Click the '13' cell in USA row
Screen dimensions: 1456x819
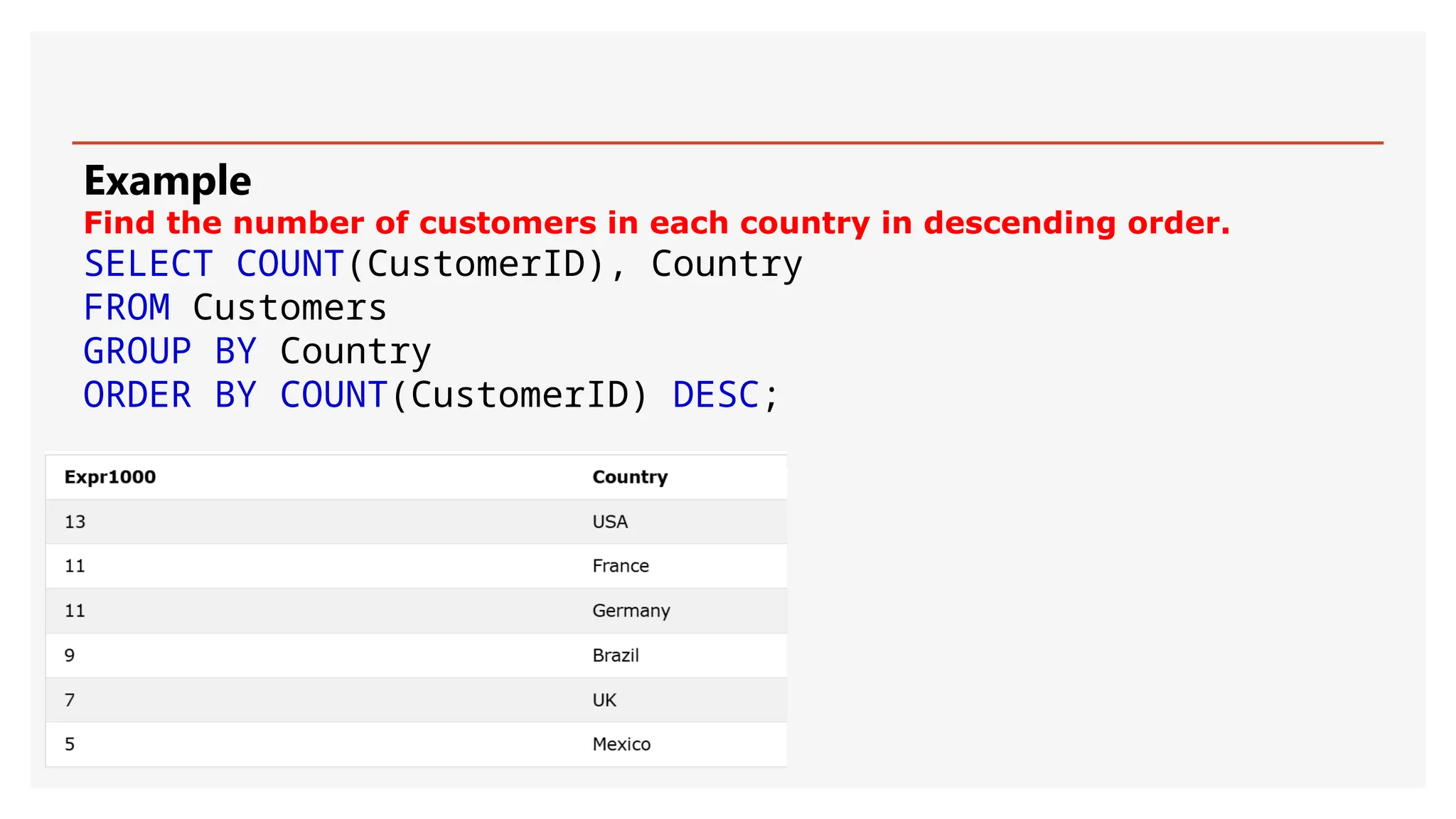pos(75,522)
